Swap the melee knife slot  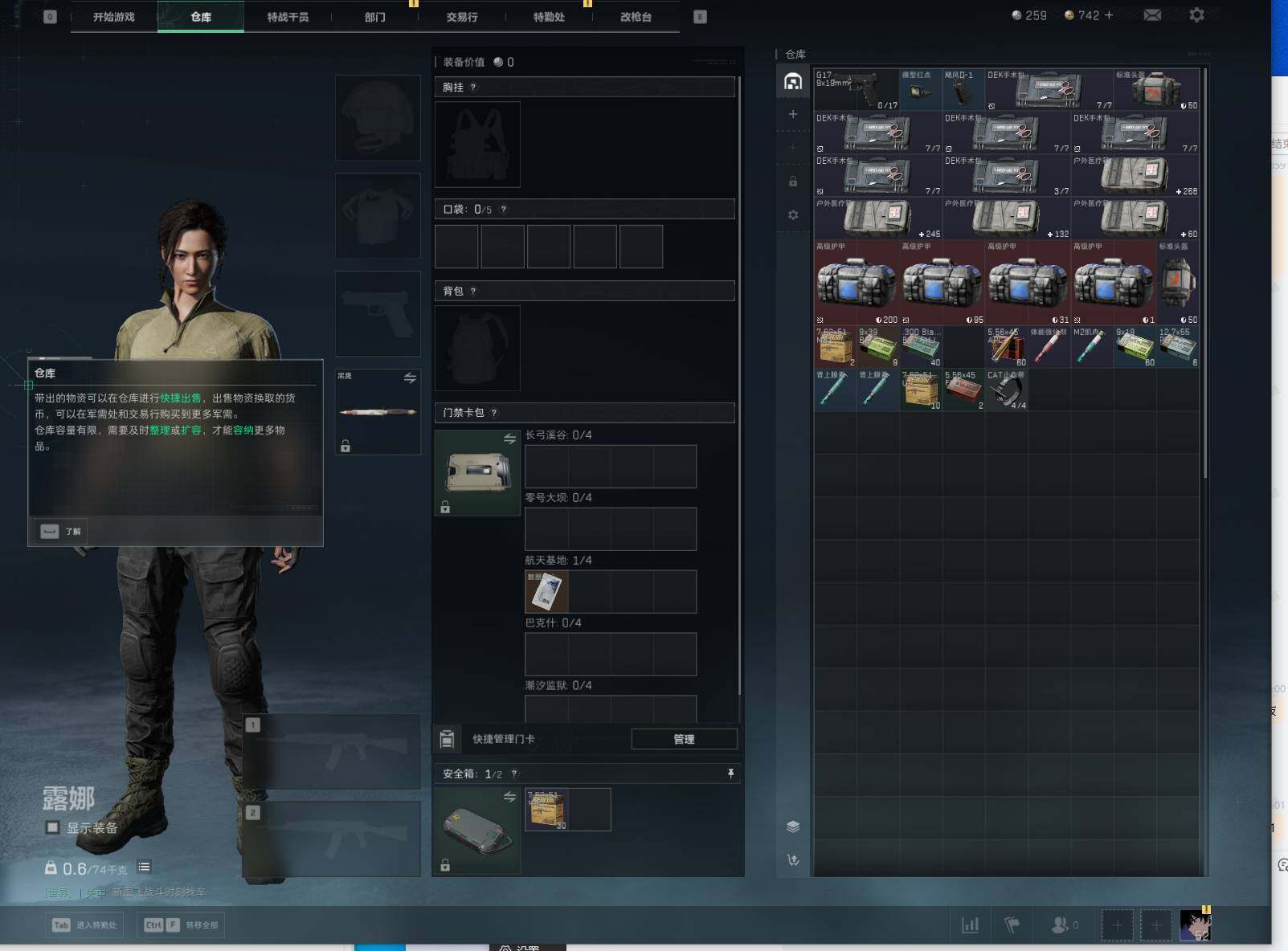pyautogui.click(x=410, y=378)
